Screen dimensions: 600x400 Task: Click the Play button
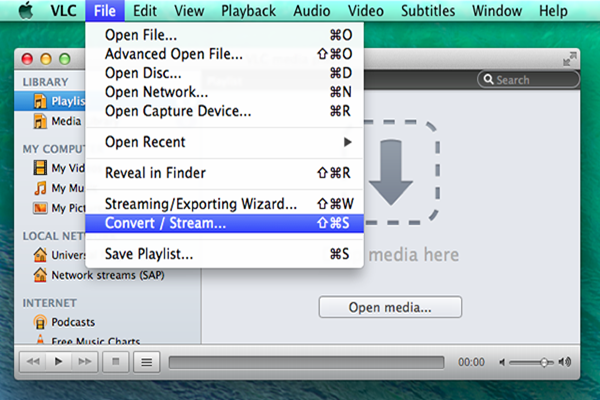[58, 361]
